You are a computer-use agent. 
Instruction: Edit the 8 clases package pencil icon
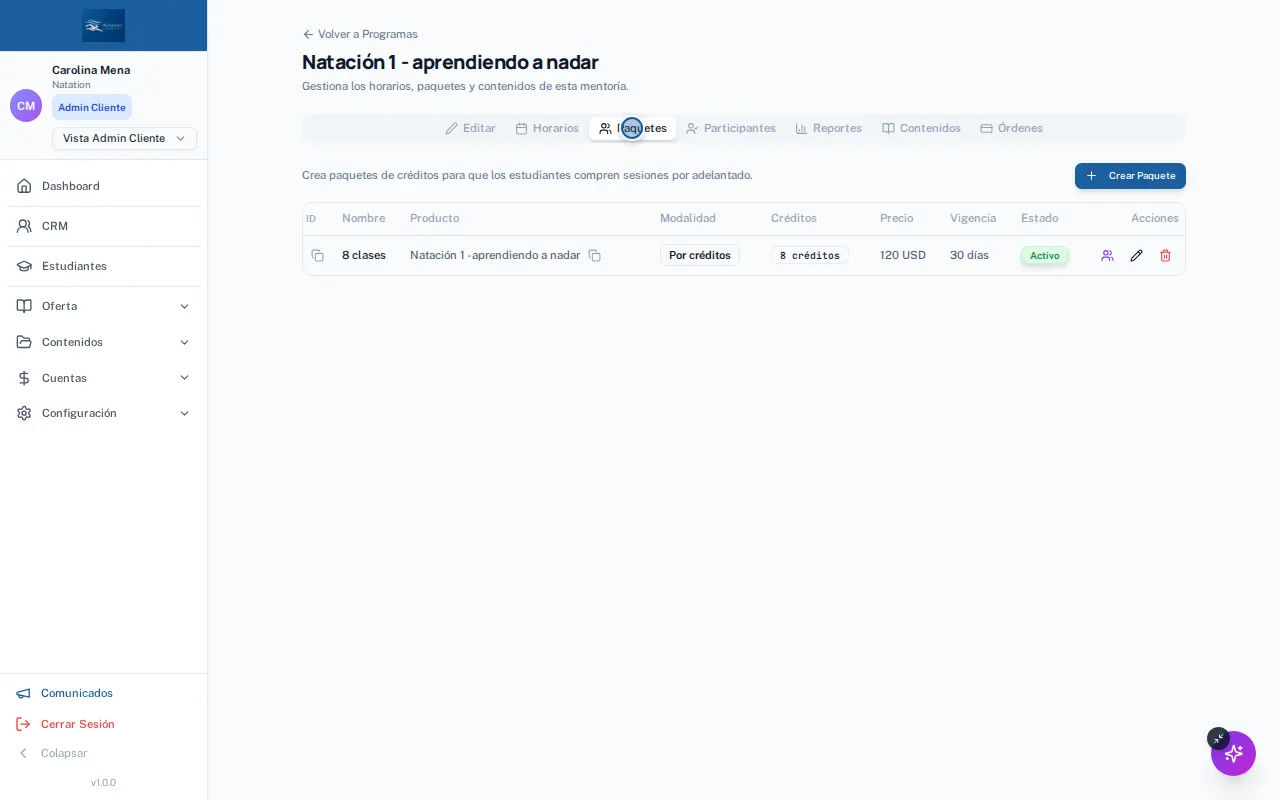coord(1136,256)
